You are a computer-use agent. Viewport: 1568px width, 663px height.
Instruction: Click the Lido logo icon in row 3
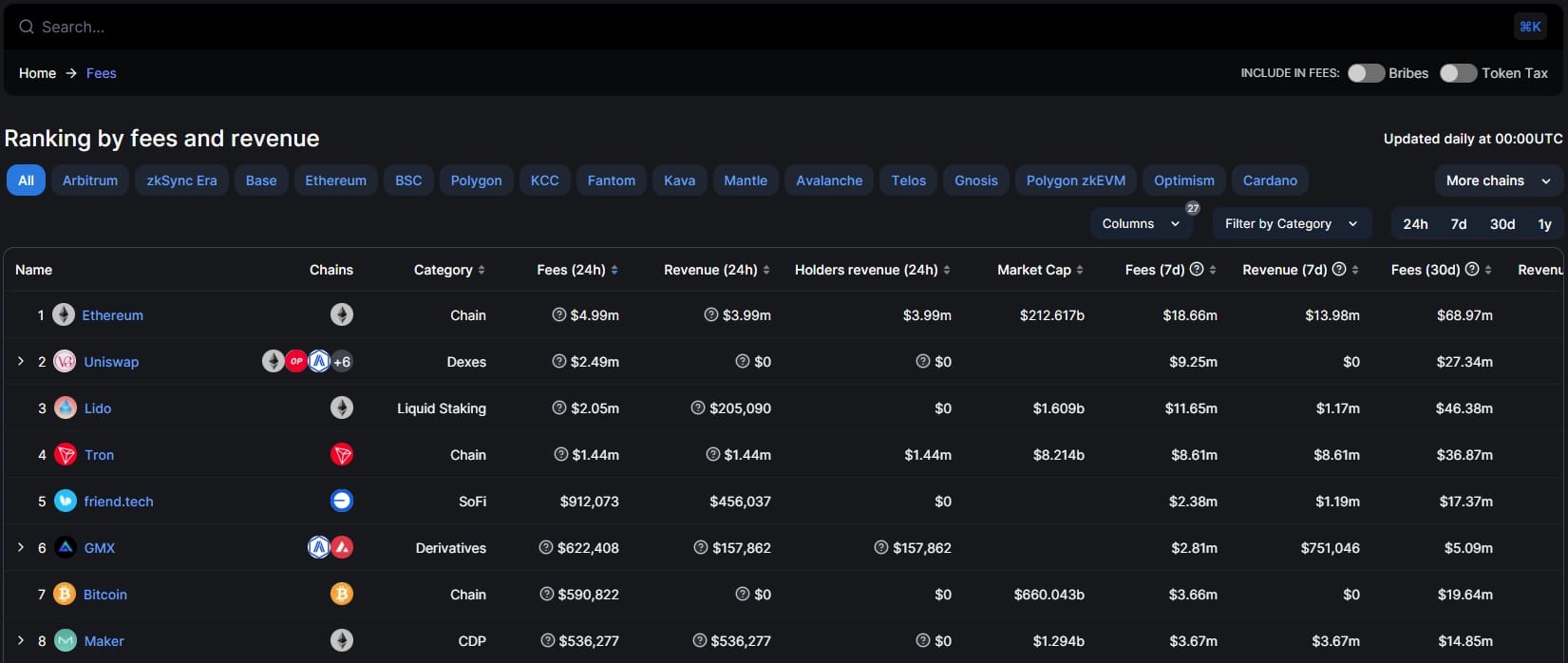[65, 407]
